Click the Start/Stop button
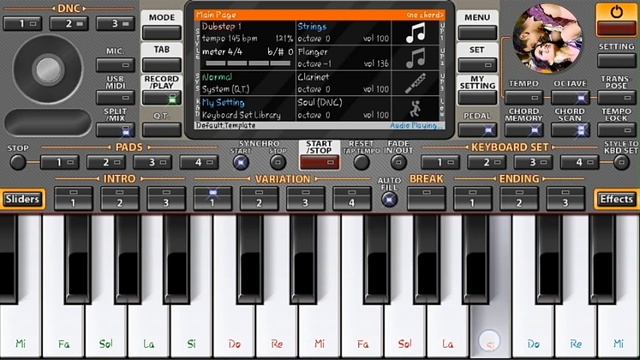 (319, 162)
